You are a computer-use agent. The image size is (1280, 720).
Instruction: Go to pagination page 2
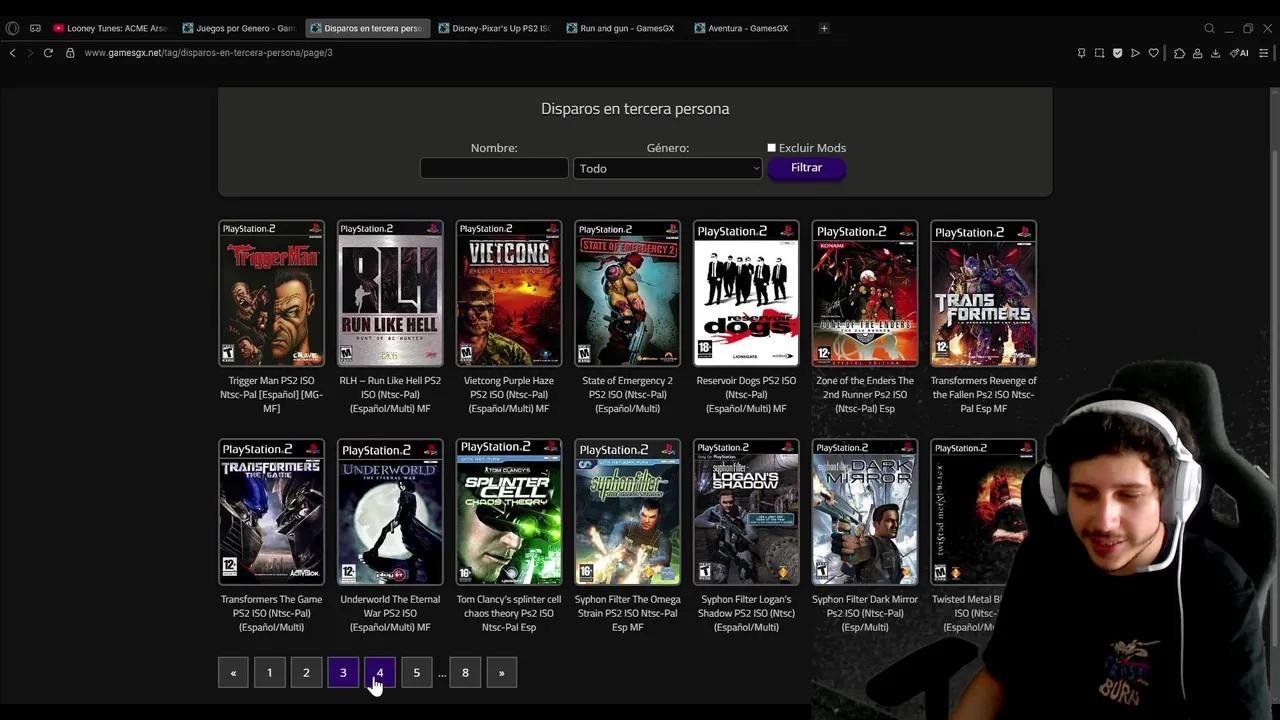pos(306,673)
